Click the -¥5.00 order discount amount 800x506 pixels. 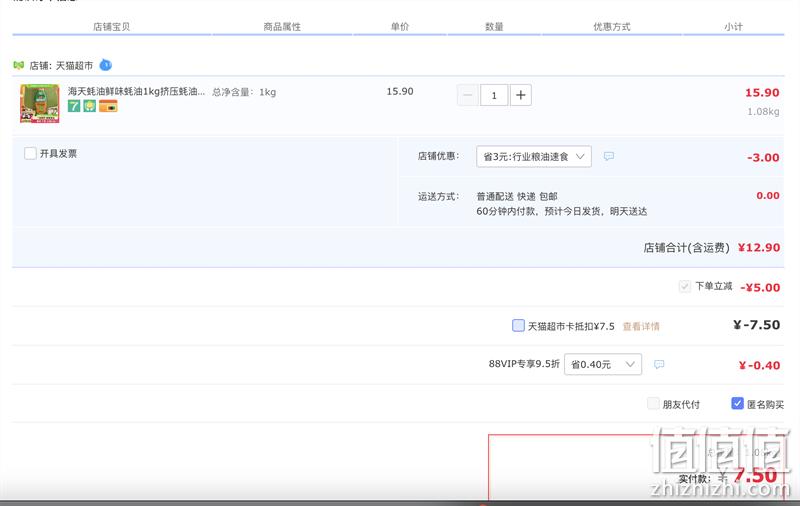pos(760,287)
